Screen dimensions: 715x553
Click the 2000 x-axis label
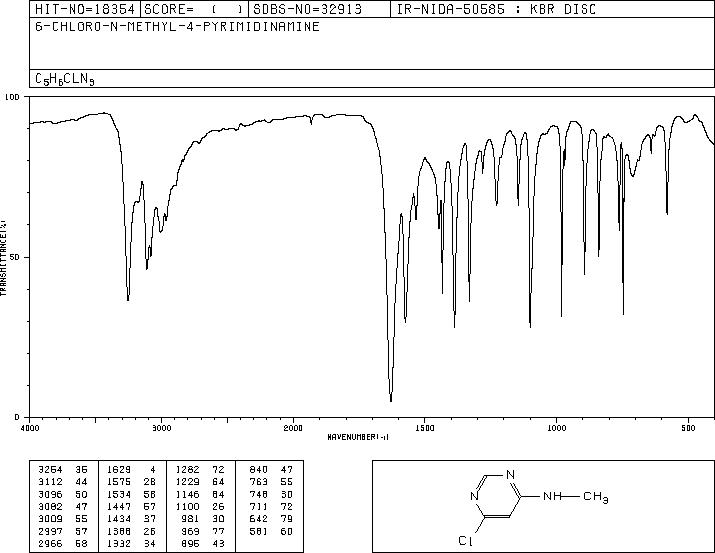coord(293,428)
